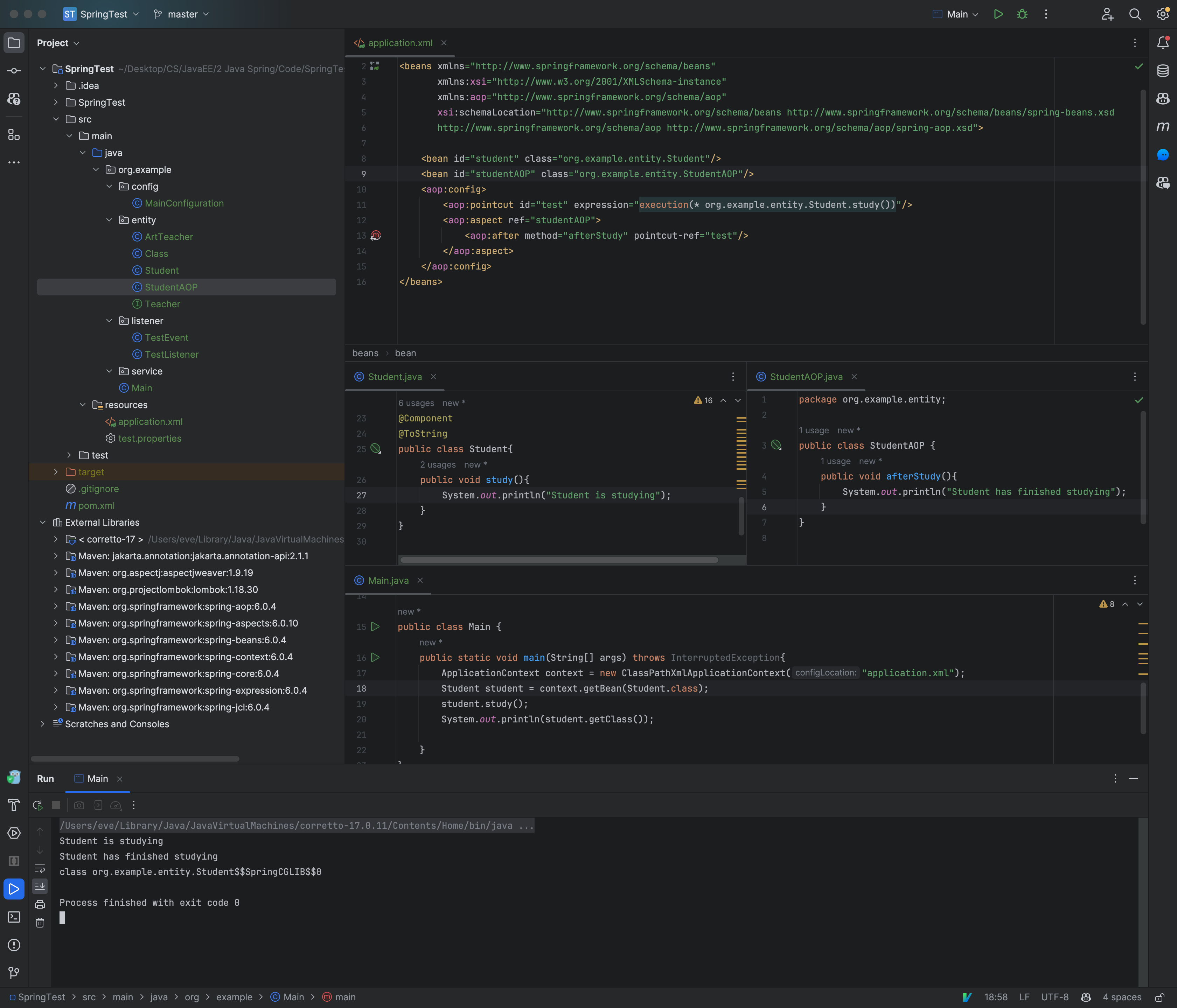
Task: Rerun Main using the restart icon
Action: 37,805
